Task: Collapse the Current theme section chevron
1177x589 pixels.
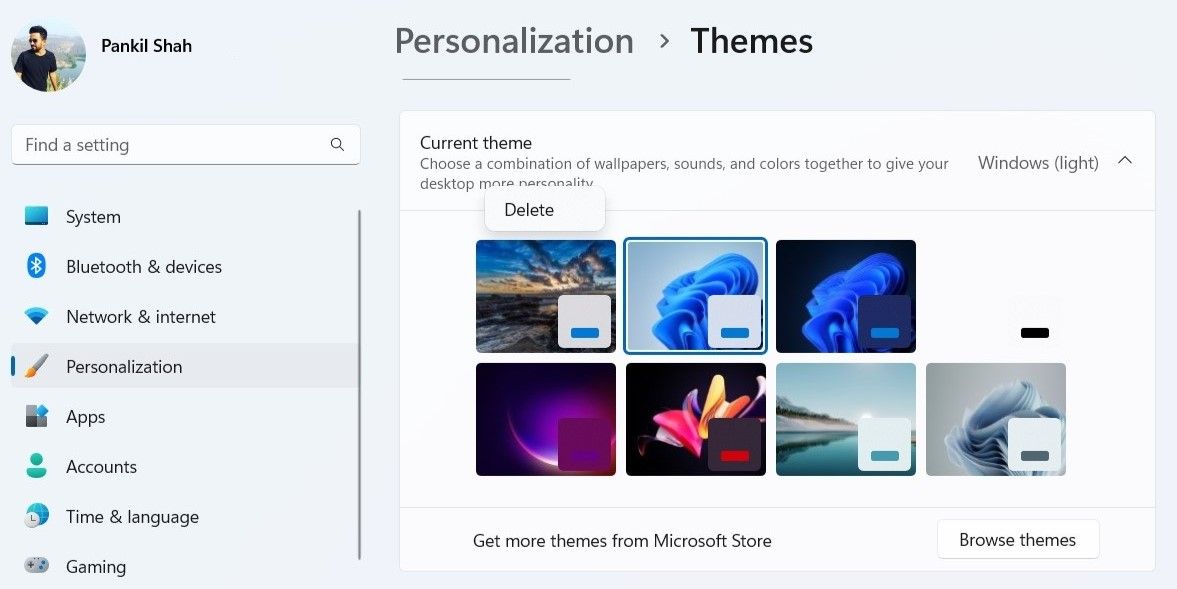Action: [1124, 161]
